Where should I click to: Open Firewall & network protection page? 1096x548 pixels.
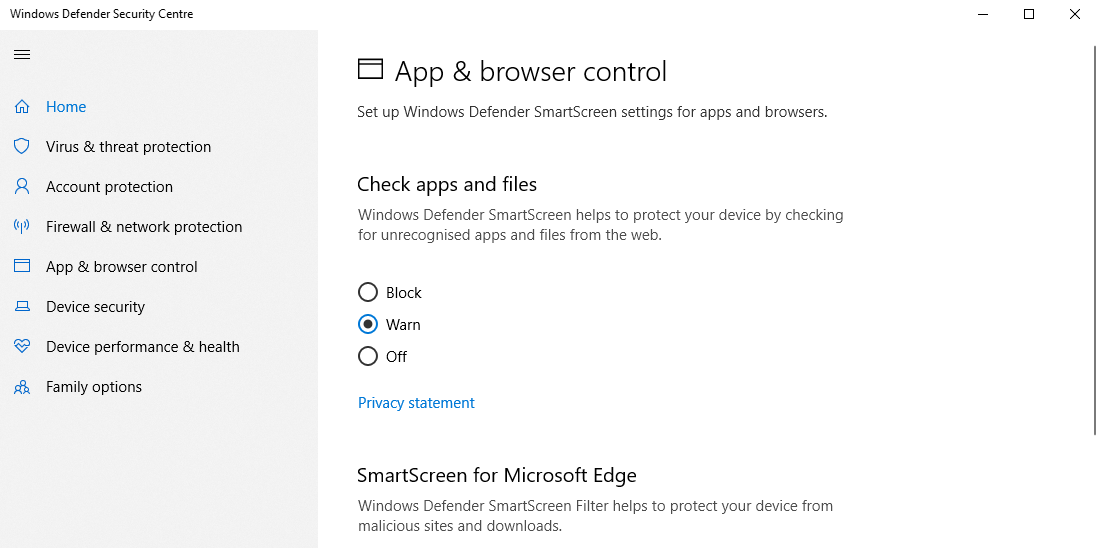pyautogui.click(x=144, y=227)
